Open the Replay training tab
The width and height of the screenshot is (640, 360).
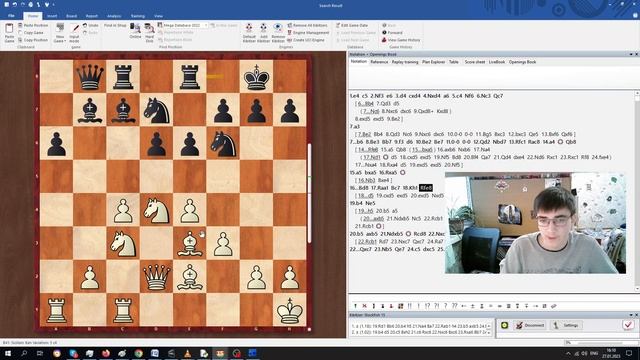point(405,62)
